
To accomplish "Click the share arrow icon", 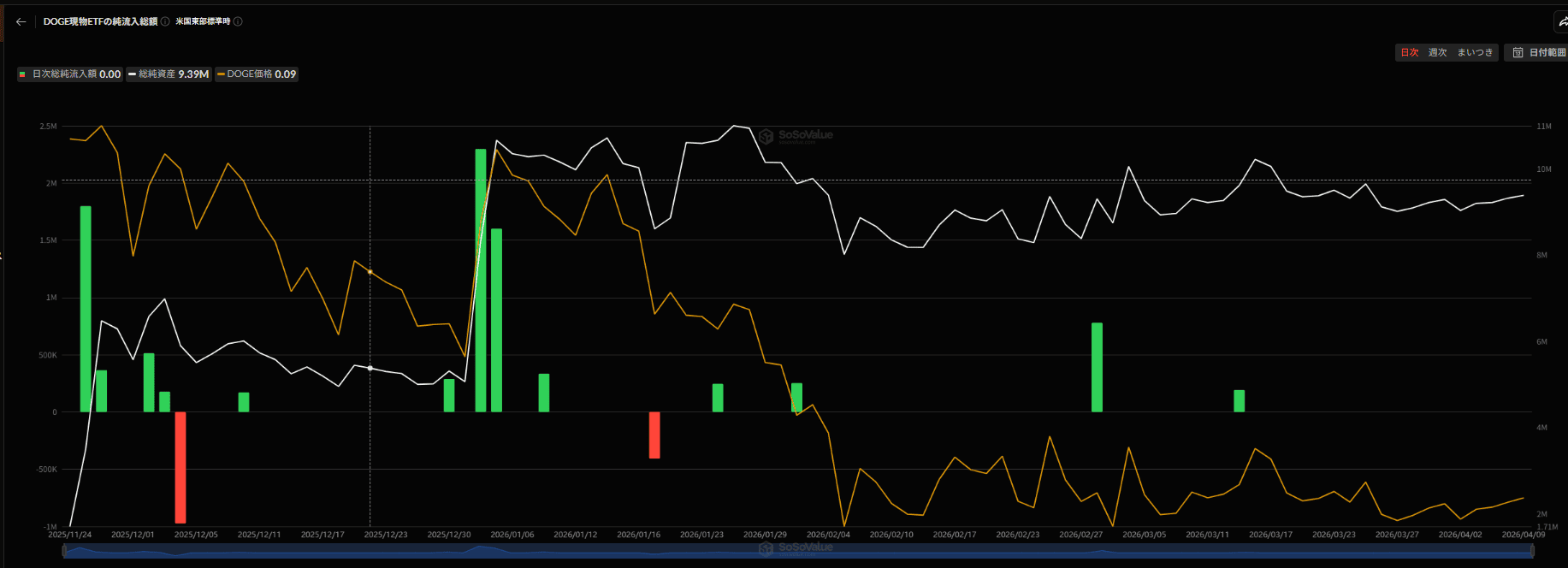I will [x=1561, y=22].
